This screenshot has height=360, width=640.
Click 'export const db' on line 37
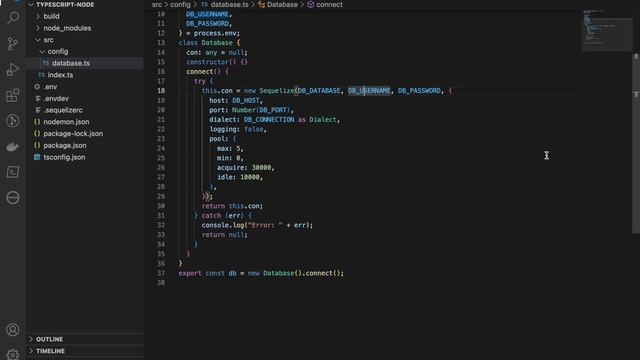click(x=207, y=273)
